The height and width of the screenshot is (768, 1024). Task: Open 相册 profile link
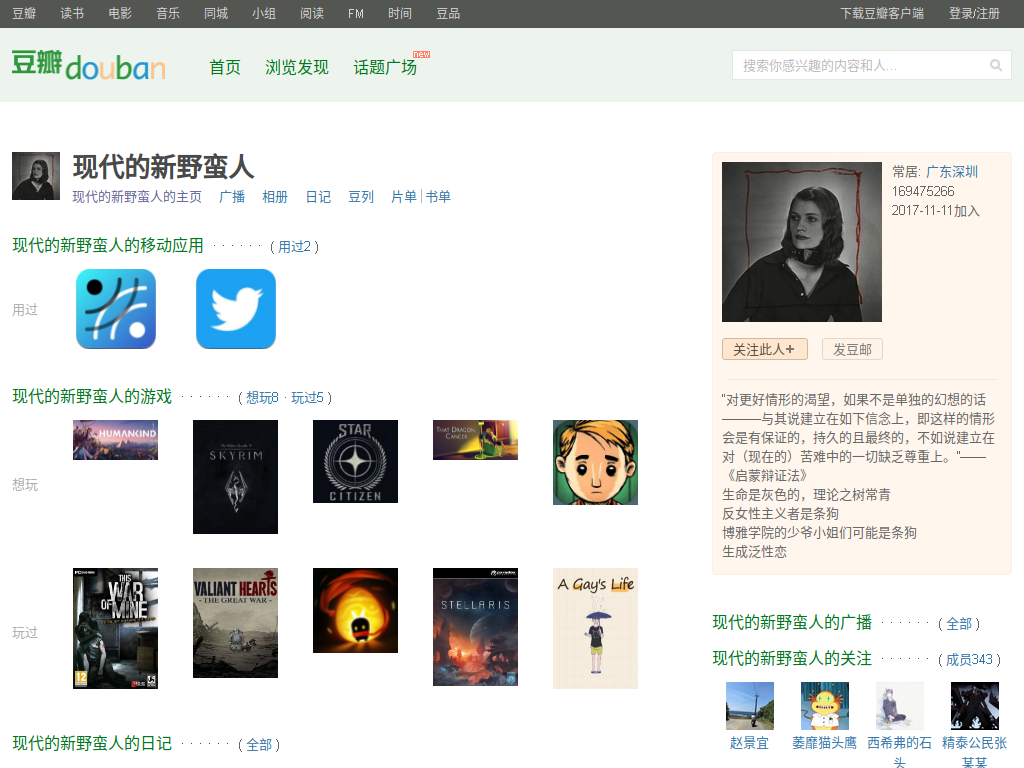tap(275, 197)
